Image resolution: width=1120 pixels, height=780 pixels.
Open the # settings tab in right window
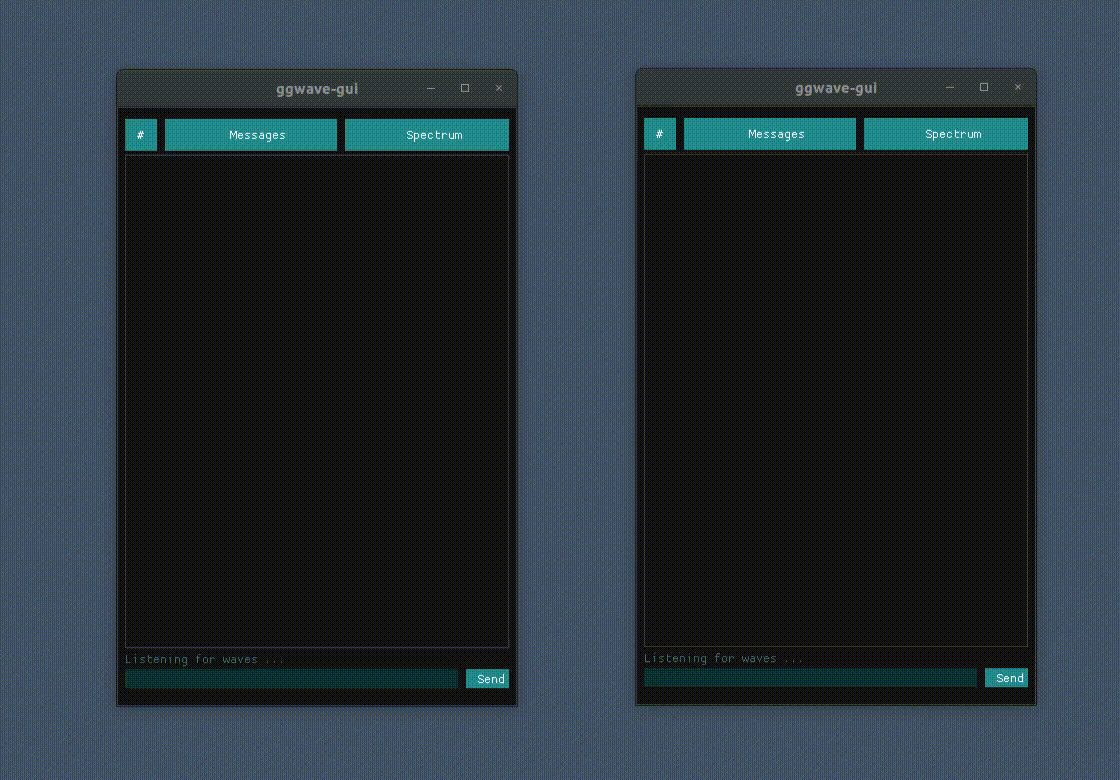[x=660, y=134]
